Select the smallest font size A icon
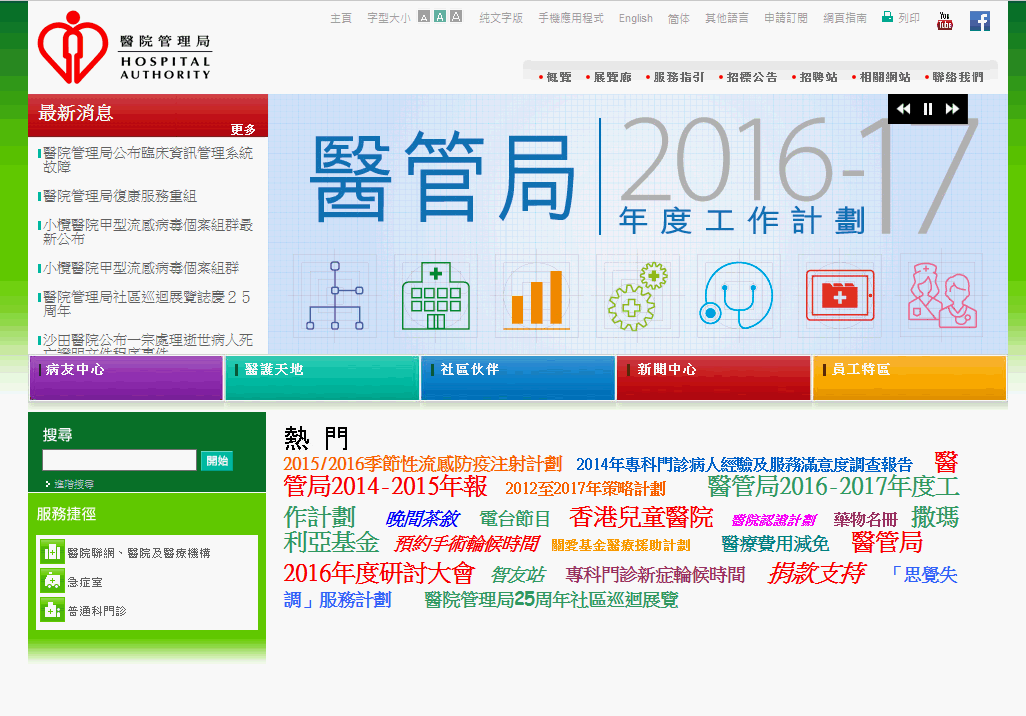The image size is (1026, 716). 424,17
